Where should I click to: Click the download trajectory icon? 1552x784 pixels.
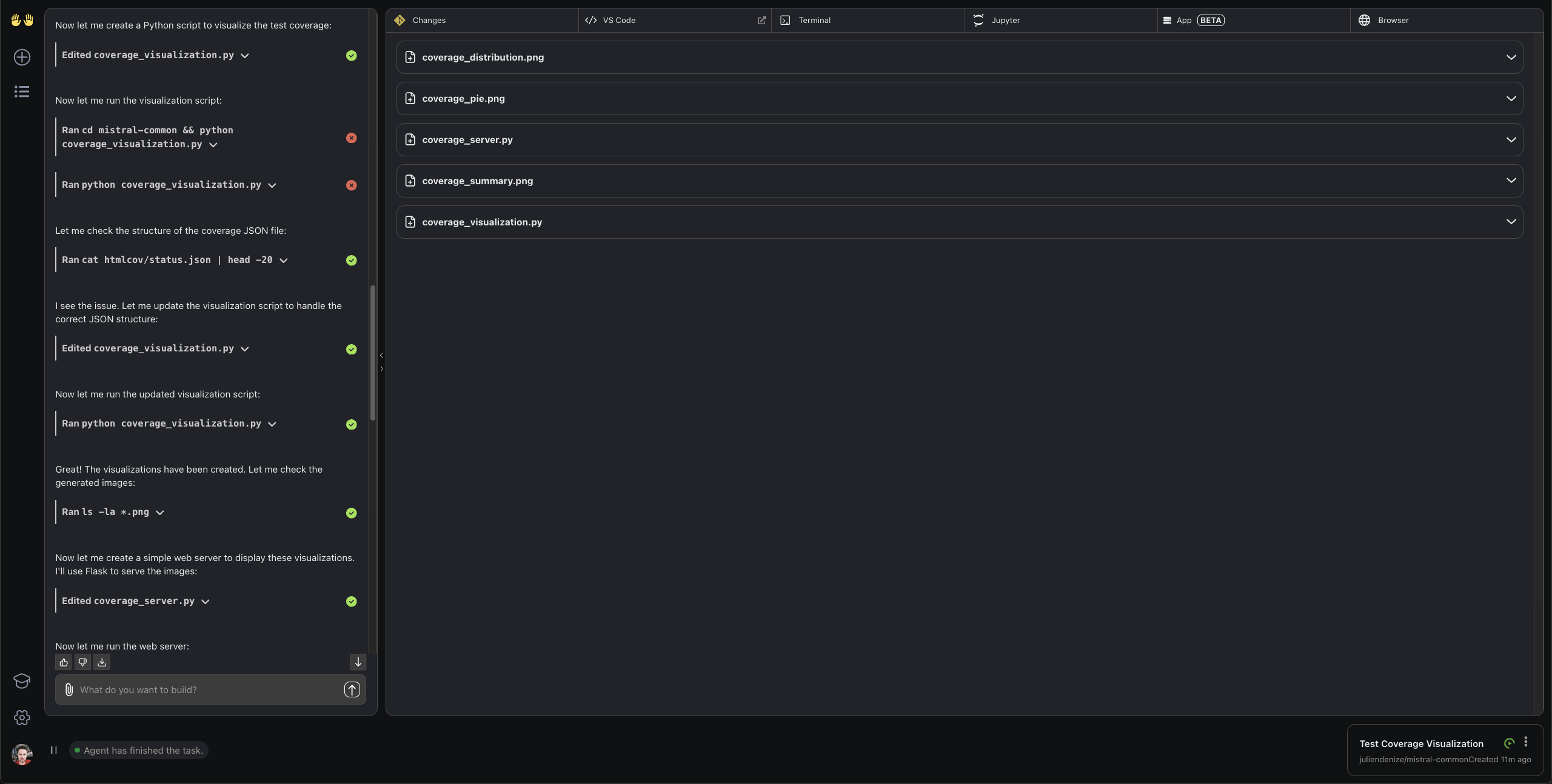click(102, 662)
